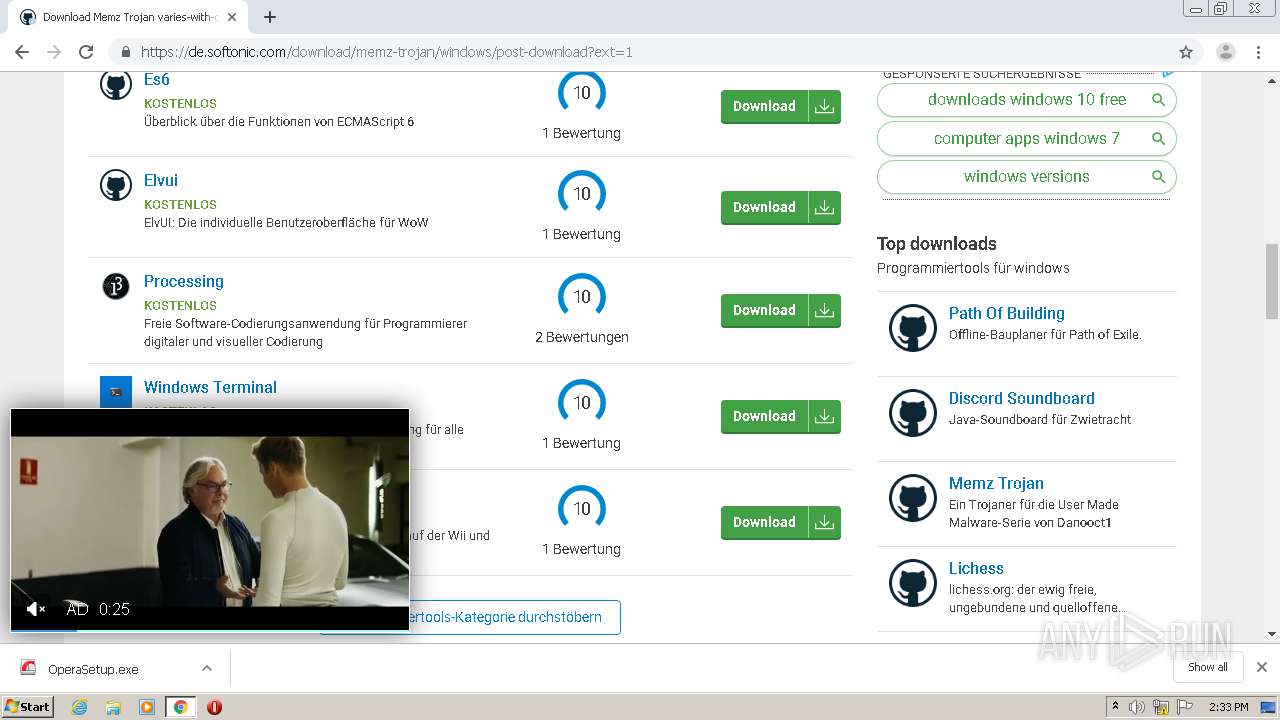Open the Processing app title link
Viewport: 1280px width, 720px height.
[184, 282]
